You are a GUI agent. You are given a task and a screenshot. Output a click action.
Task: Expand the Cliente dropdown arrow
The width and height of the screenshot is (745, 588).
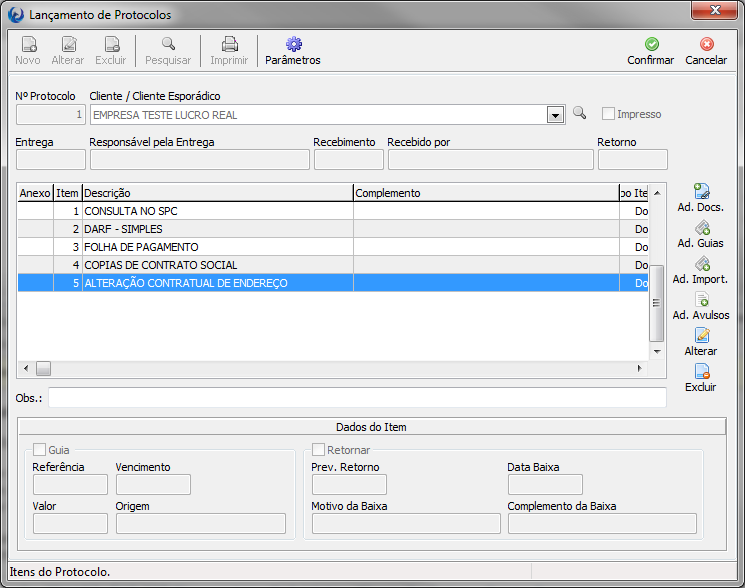click(555, 115)
